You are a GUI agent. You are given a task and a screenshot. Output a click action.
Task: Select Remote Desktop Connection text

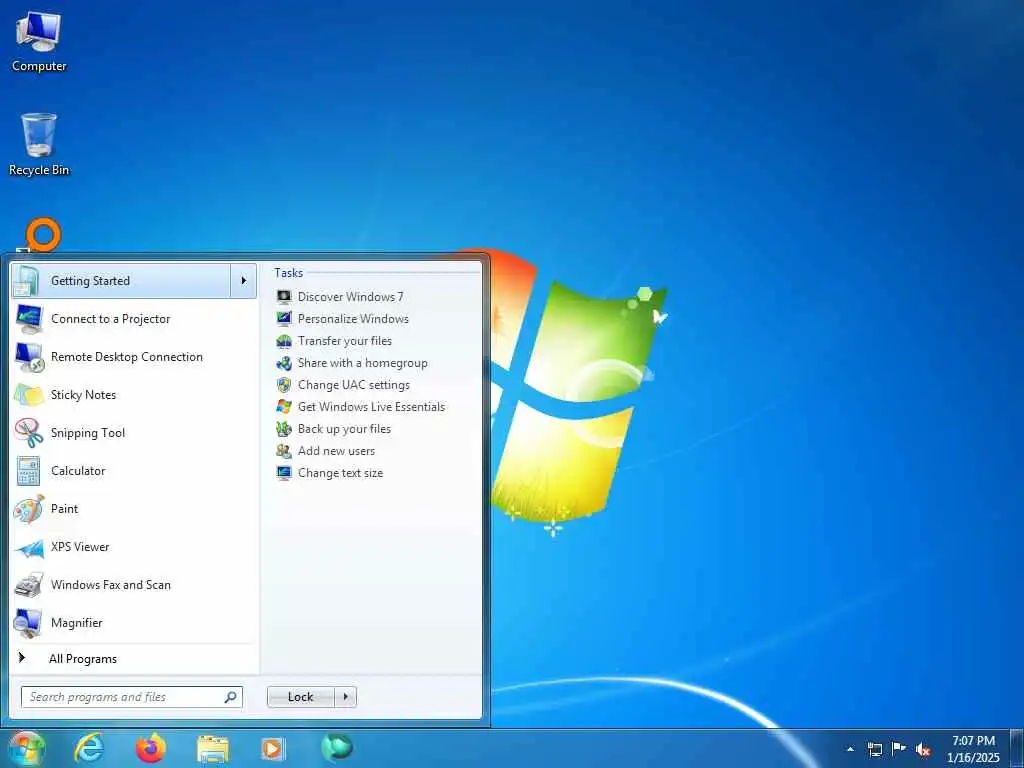coord(127,357)
